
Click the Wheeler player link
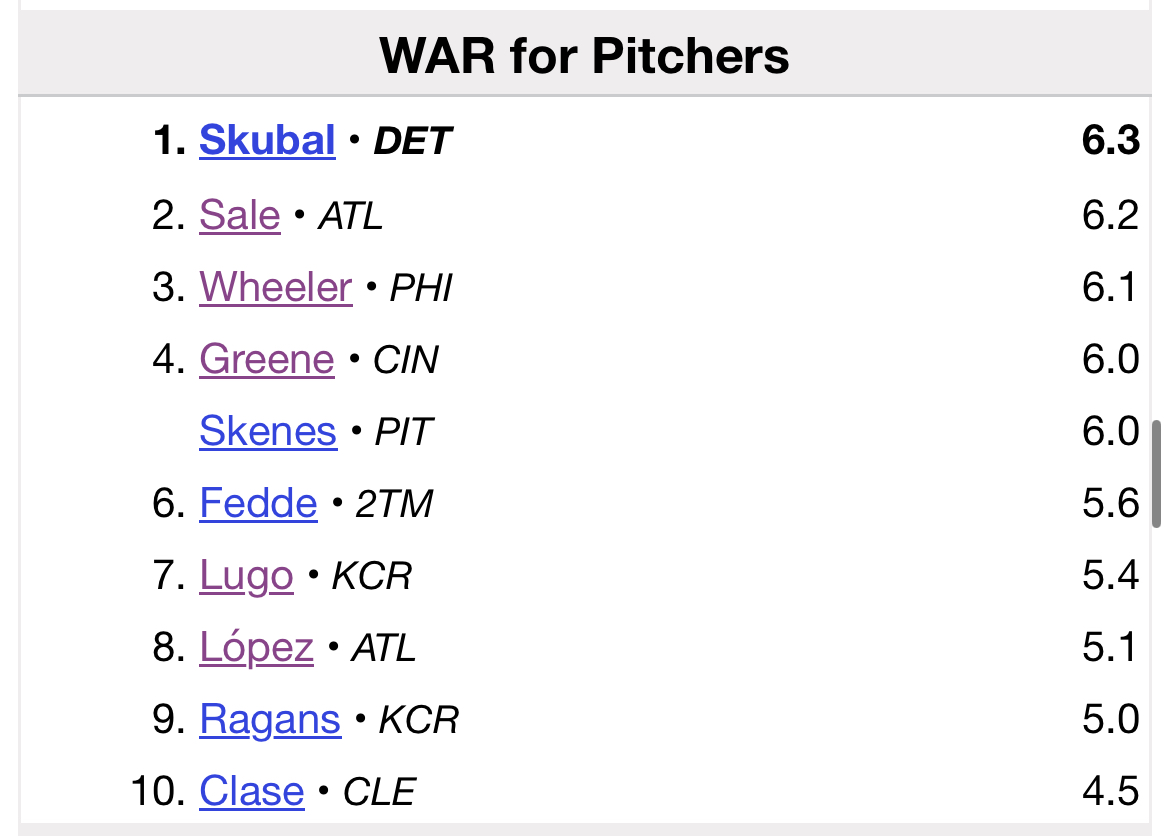click(275, 287)
